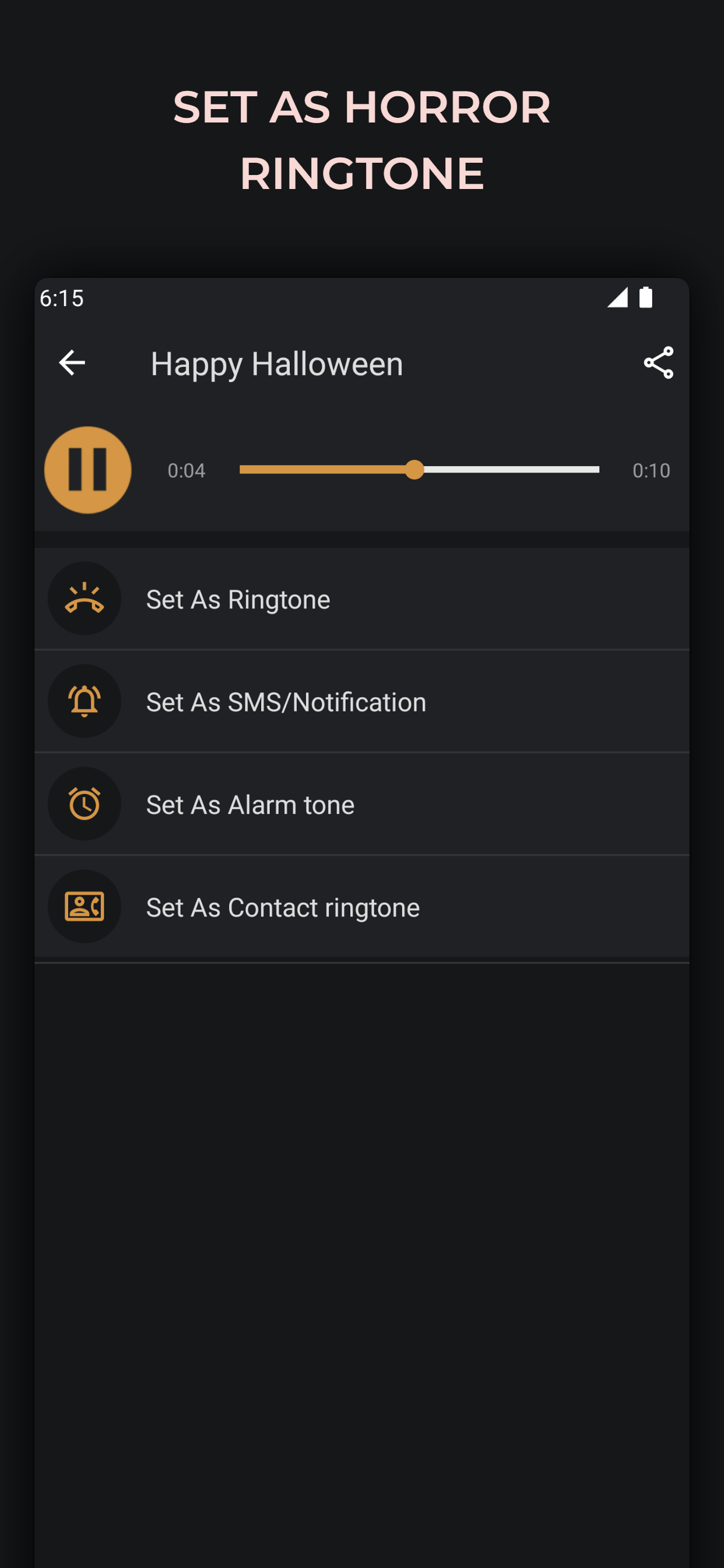The height and width of the screenshot is (1568, 724).
Task: Tap the "Happy Halloween" title text
Action: coord(277,364)
